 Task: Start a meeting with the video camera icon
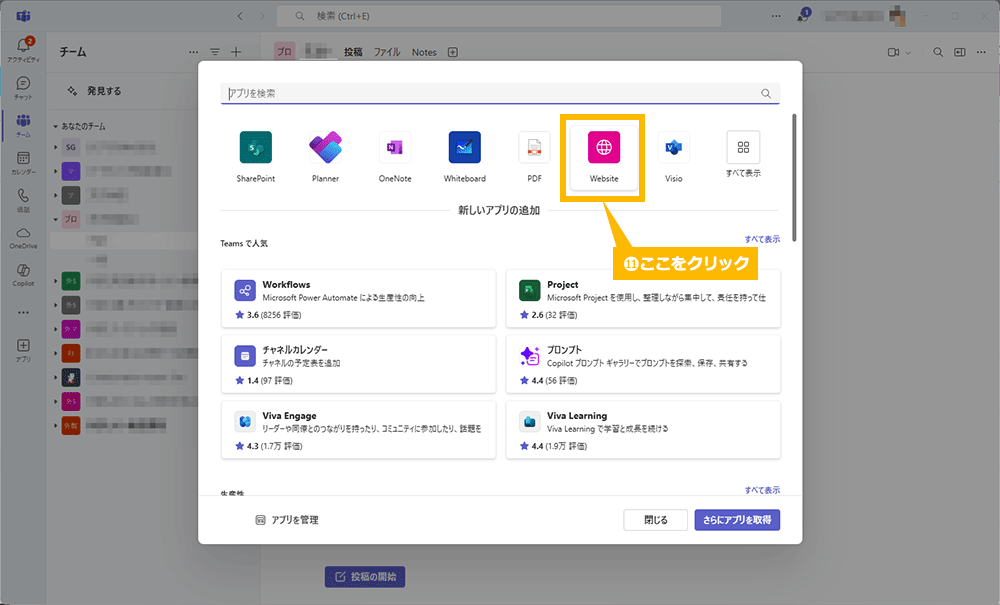[x=893, y=52]
